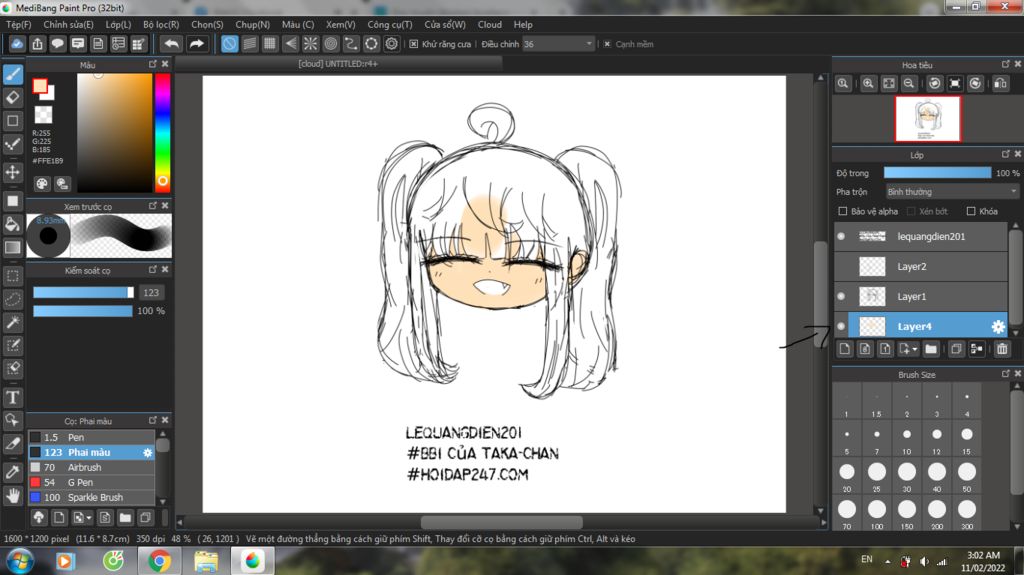
Task: Hide Layer1 visibility dot
Action: [841, 297]
